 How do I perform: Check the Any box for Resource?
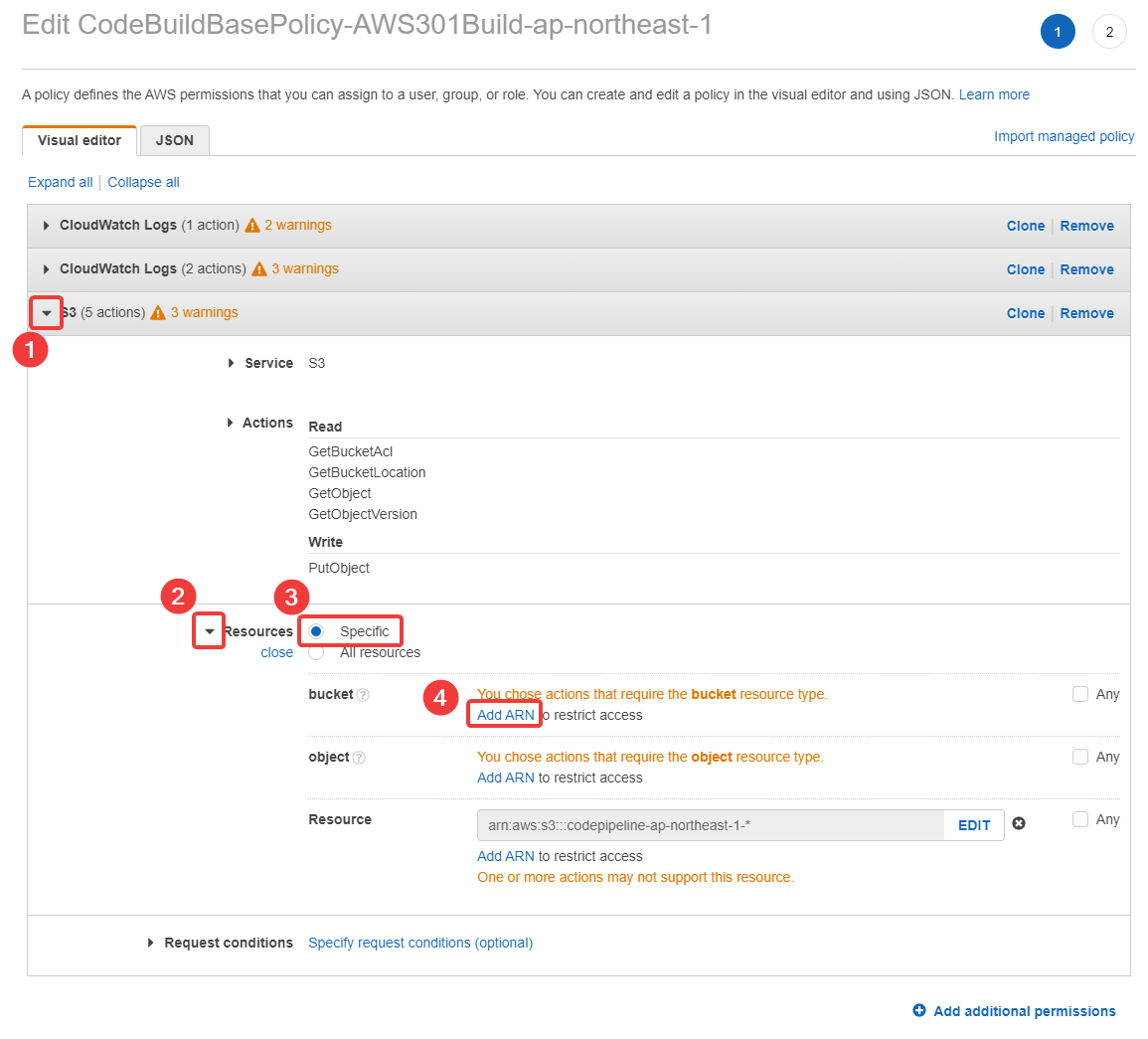click(x=1079, y=819)
